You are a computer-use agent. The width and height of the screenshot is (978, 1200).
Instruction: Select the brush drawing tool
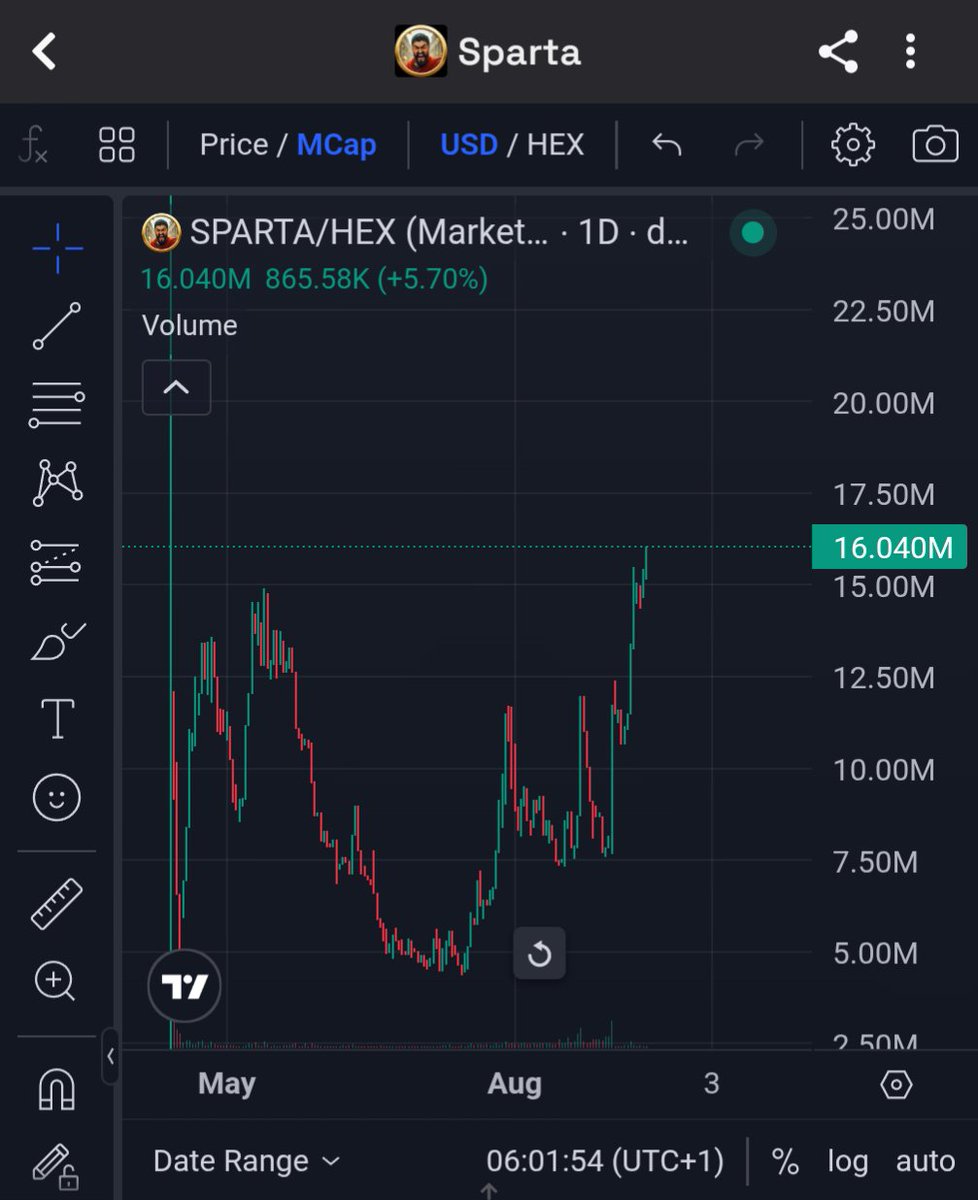[x=56, y=639]
